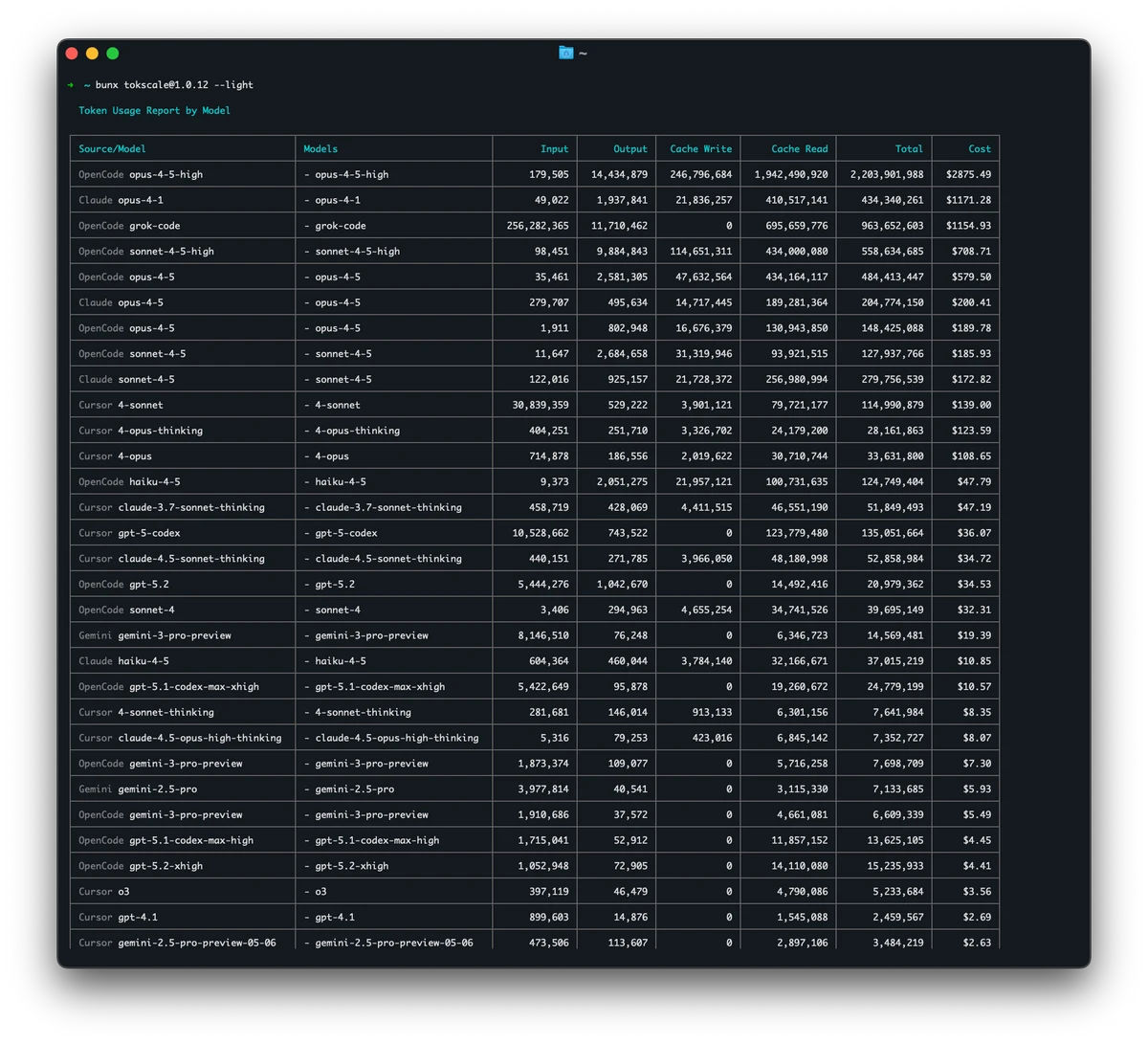The width and height of the screenshot is (1148, 1044).
Task: Click the cache write value '246,796,684'
Action: pos(701,175)
